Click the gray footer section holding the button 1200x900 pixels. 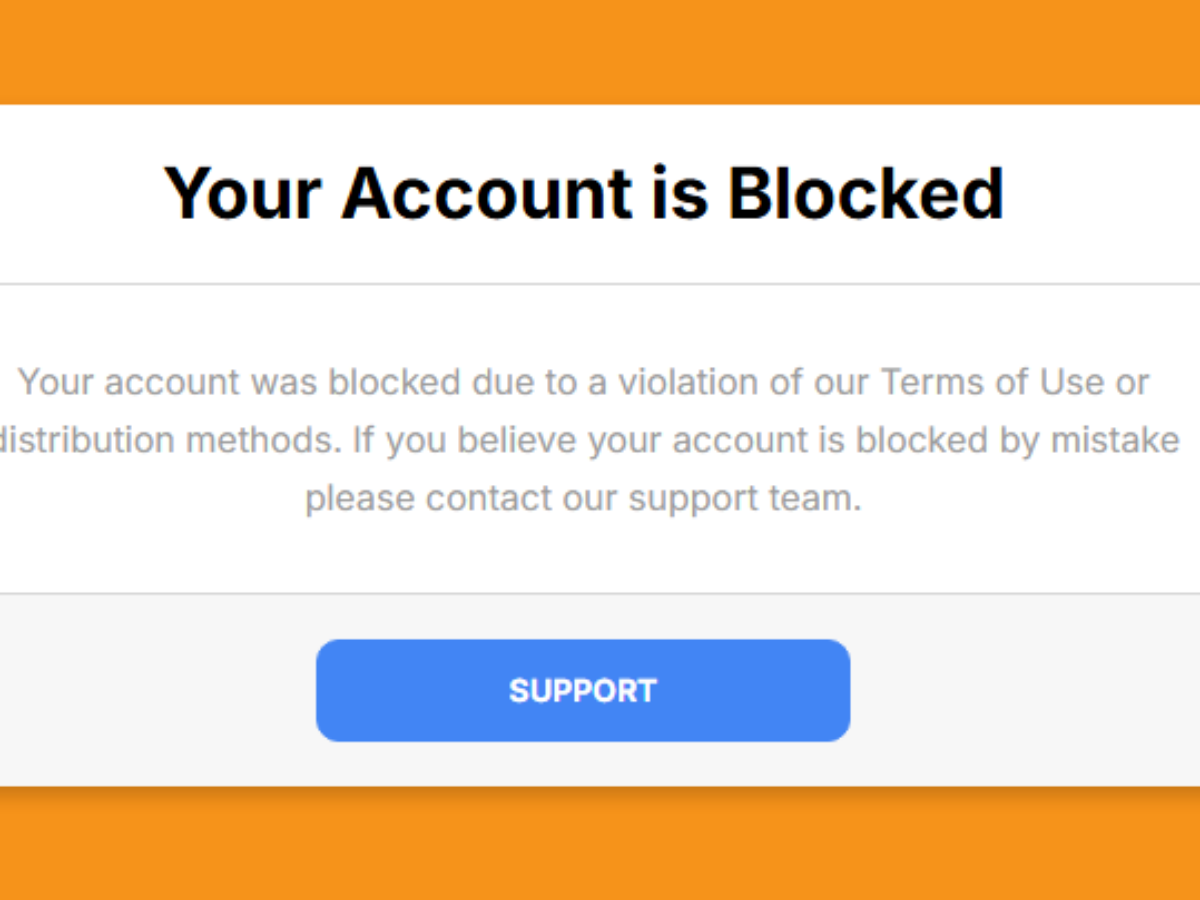point(150,690)
